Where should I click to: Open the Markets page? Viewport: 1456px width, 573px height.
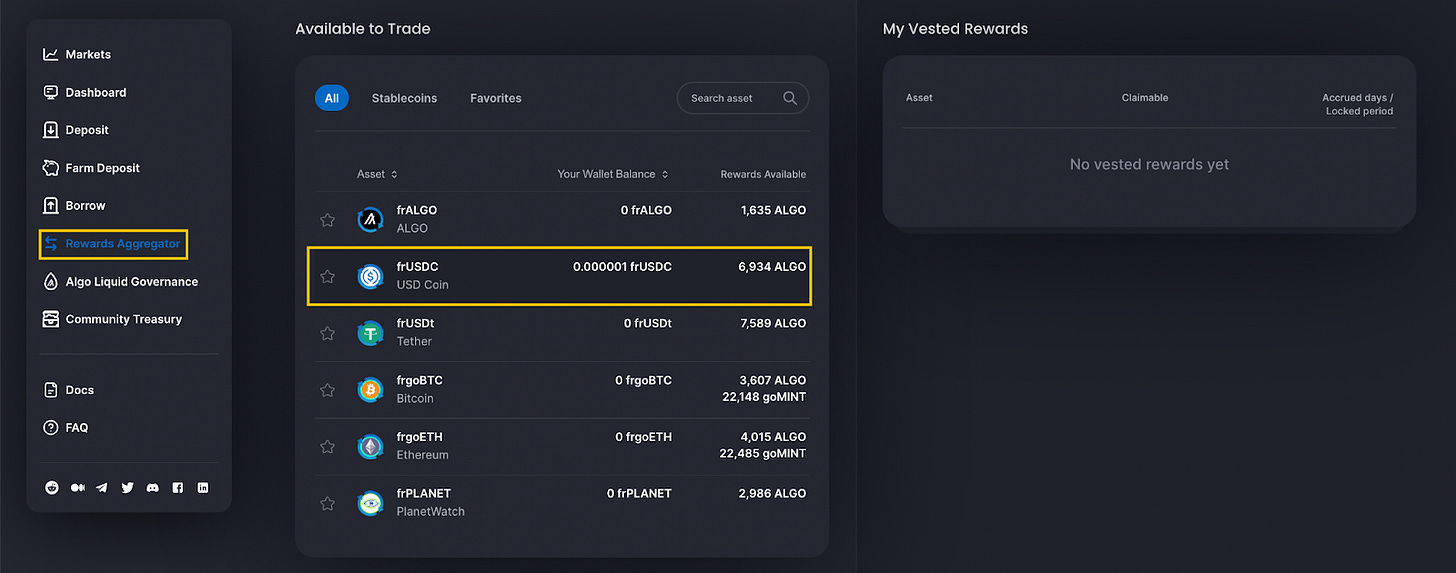click(x=88, y=54)
